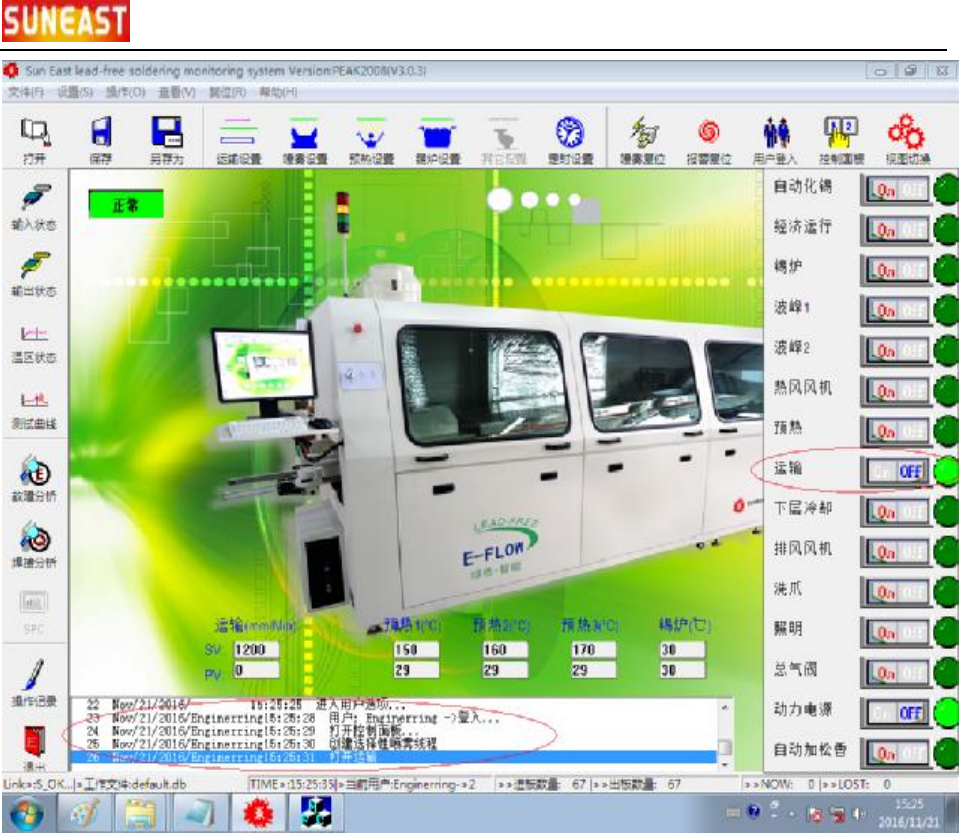The height and width of the screenshot is (833, 959).
Task: Click the 另存为 (Save As) icon
Action: pyautogui.click(x=166, y=139)
